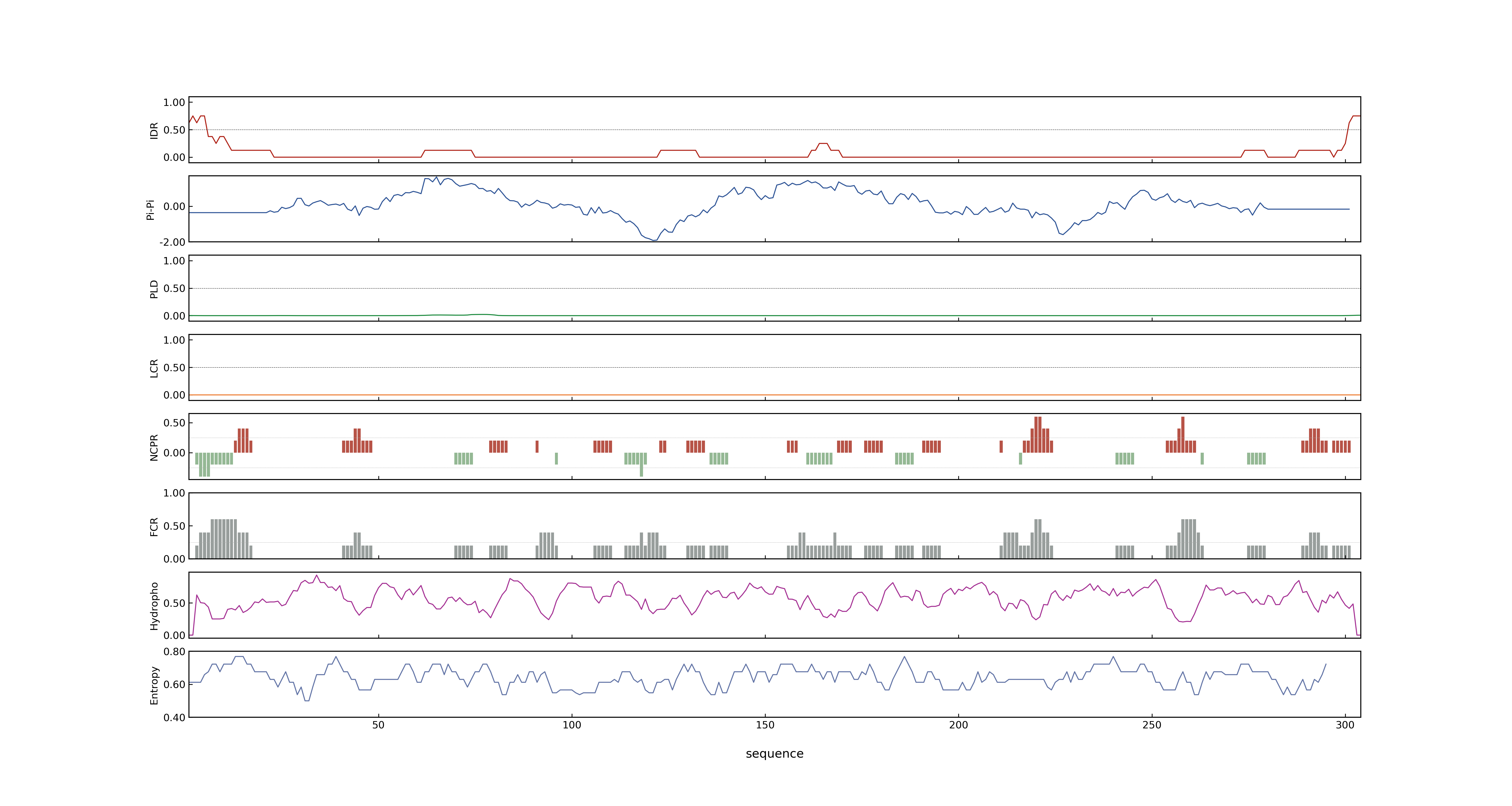Click the Entropy y-axis label

(x=154, y=685)
